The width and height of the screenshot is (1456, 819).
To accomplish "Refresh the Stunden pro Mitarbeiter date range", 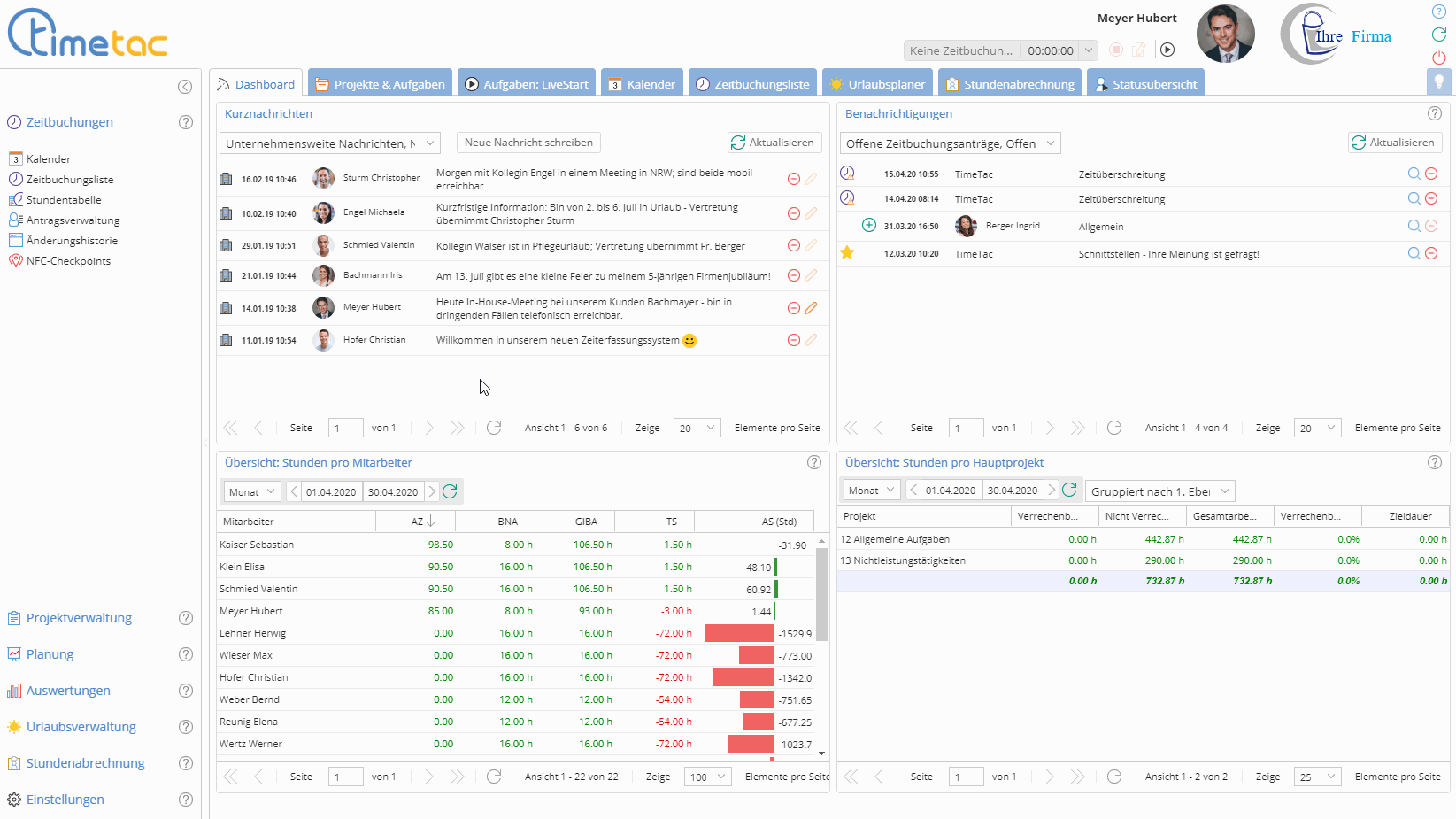I will point(450,491).
